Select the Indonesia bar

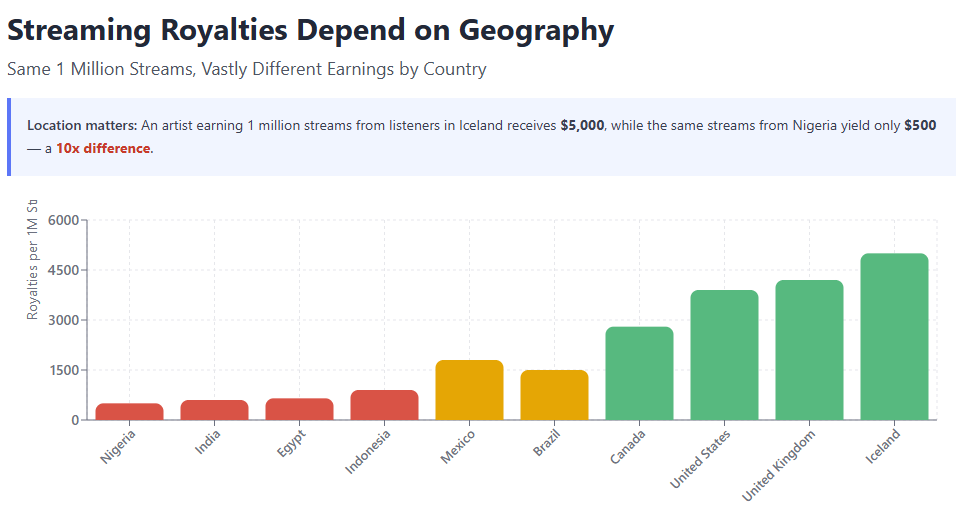384,405
